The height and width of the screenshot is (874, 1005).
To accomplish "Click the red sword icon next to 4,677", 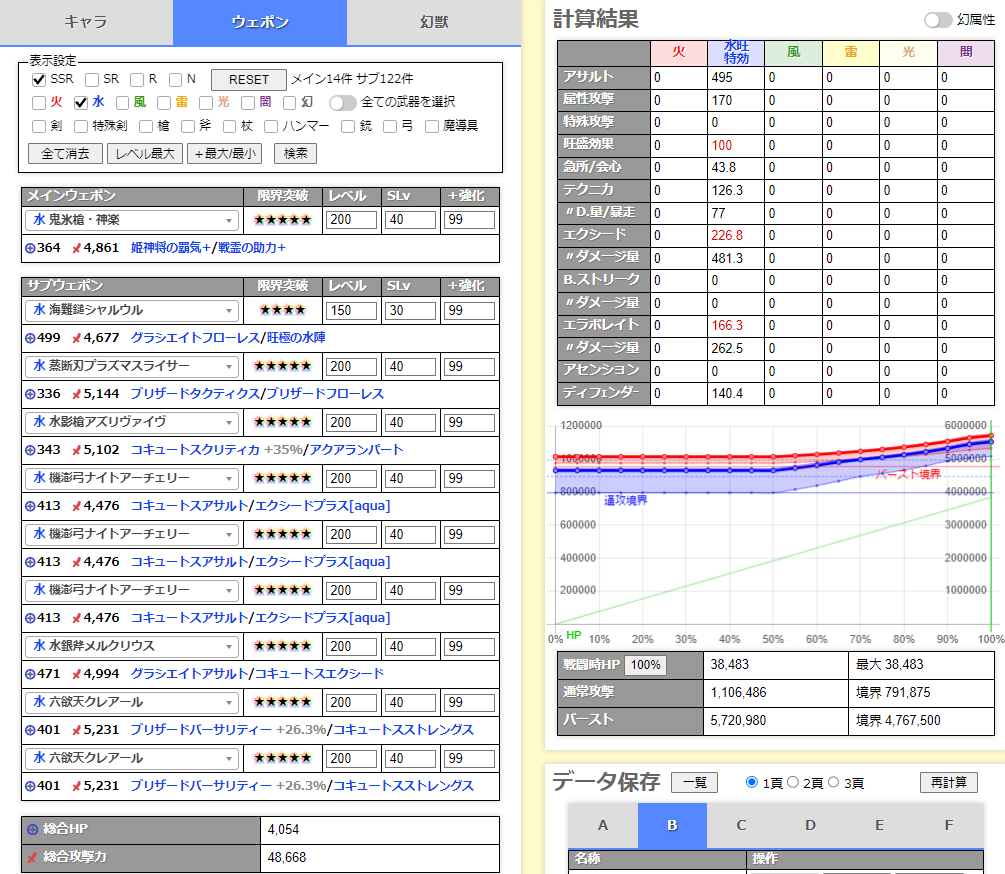I will click(x=76, y=338).
